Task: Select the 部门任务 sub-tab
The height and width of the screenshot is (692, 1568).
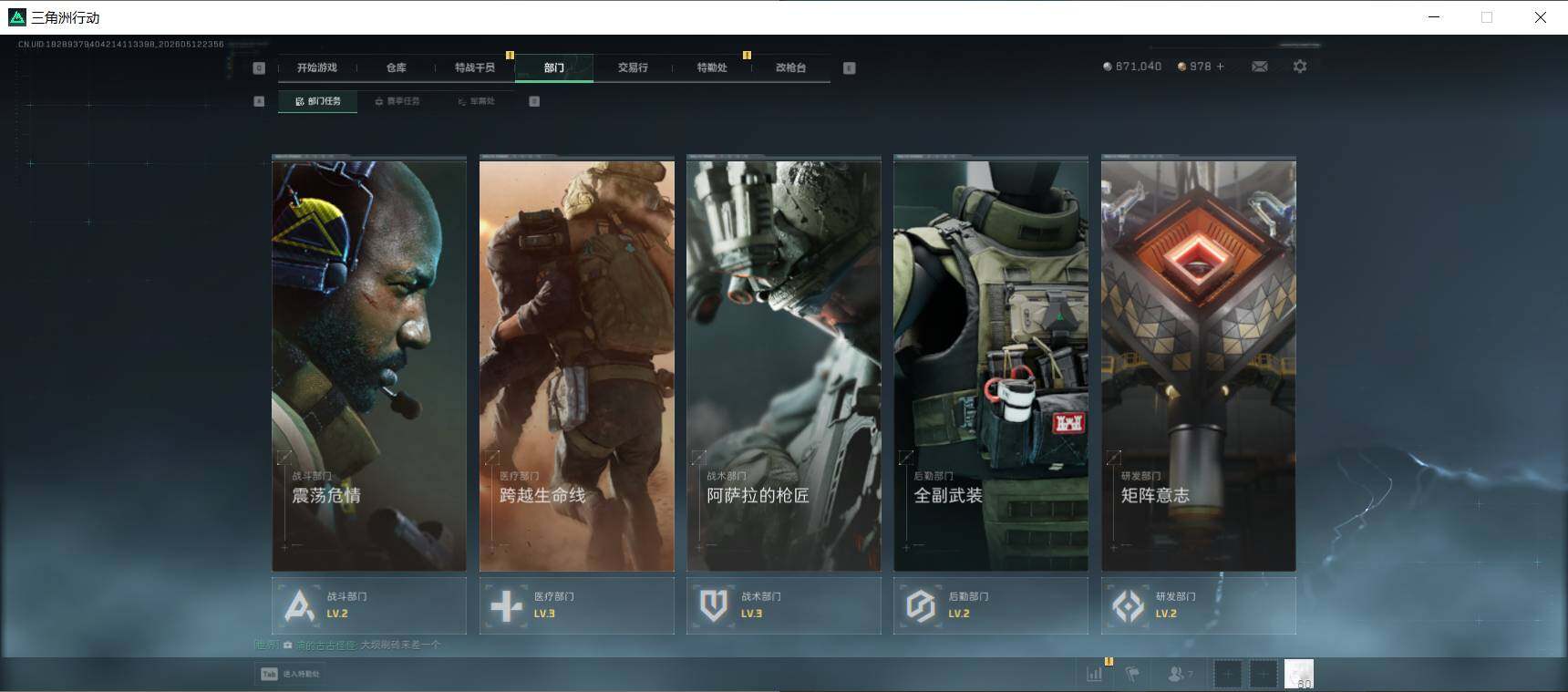Action: (x=318, y=101)
